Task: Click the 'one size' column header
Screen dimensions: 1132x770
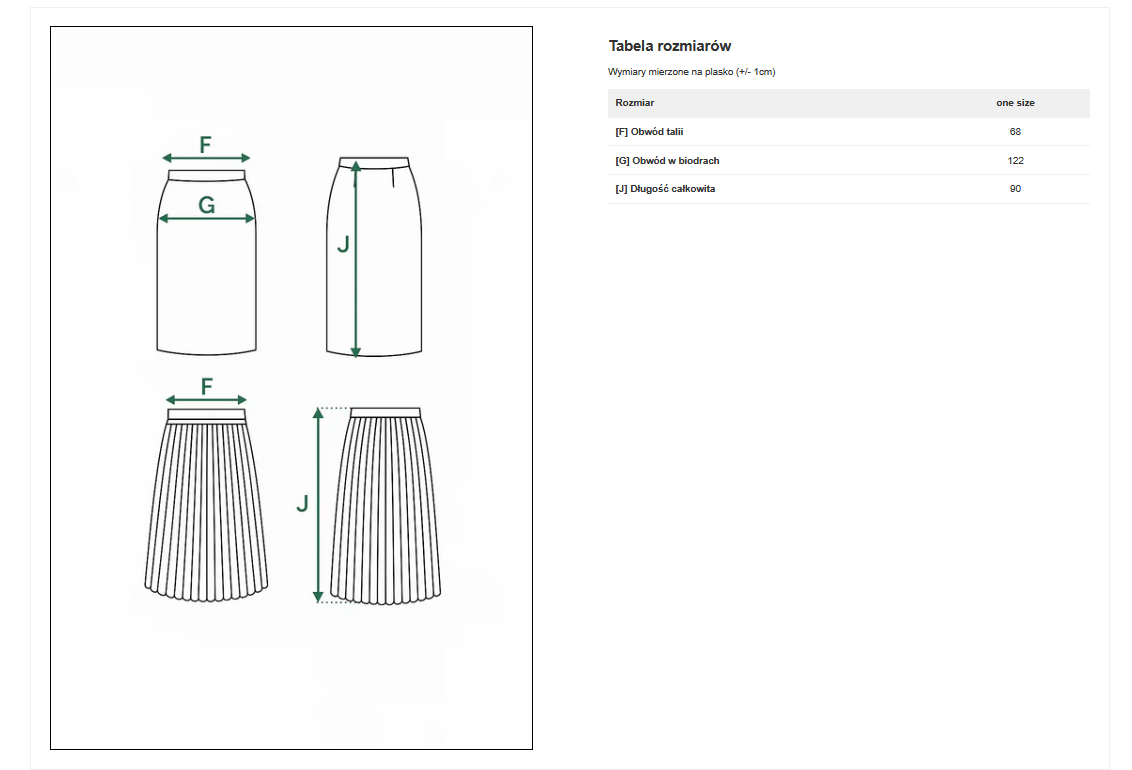Action: [1015, 103]
